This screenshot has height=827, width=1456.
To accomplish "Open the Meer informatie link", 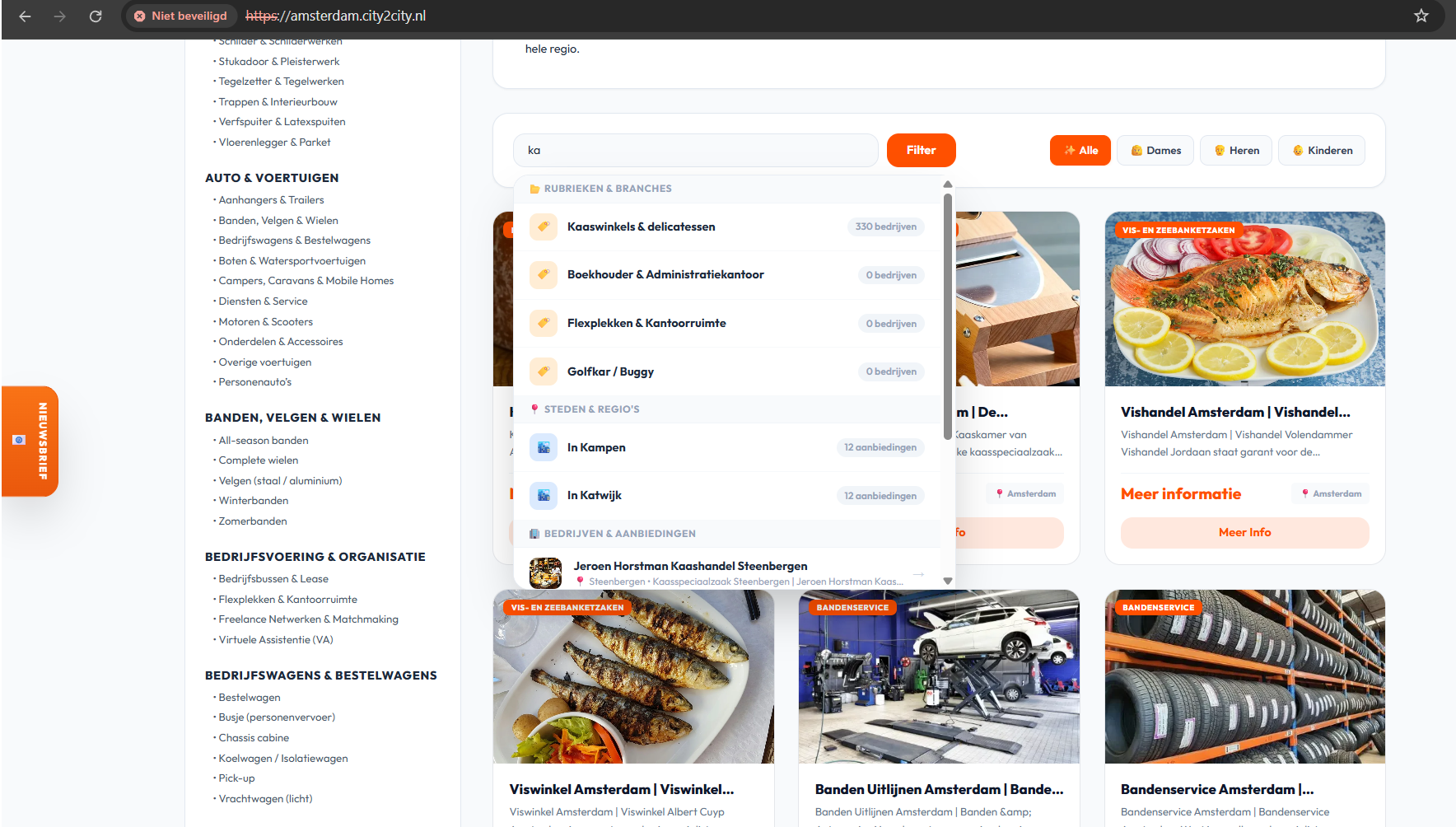I will pyautogui.click(x=1181, y=493).
